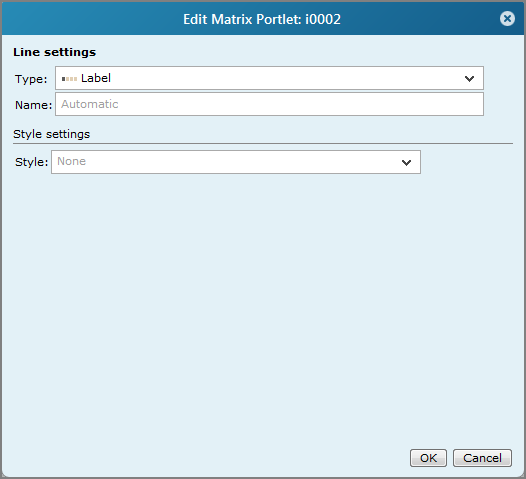
Task: Confirm changes with the OK button
Action: (x=428, y=458)
